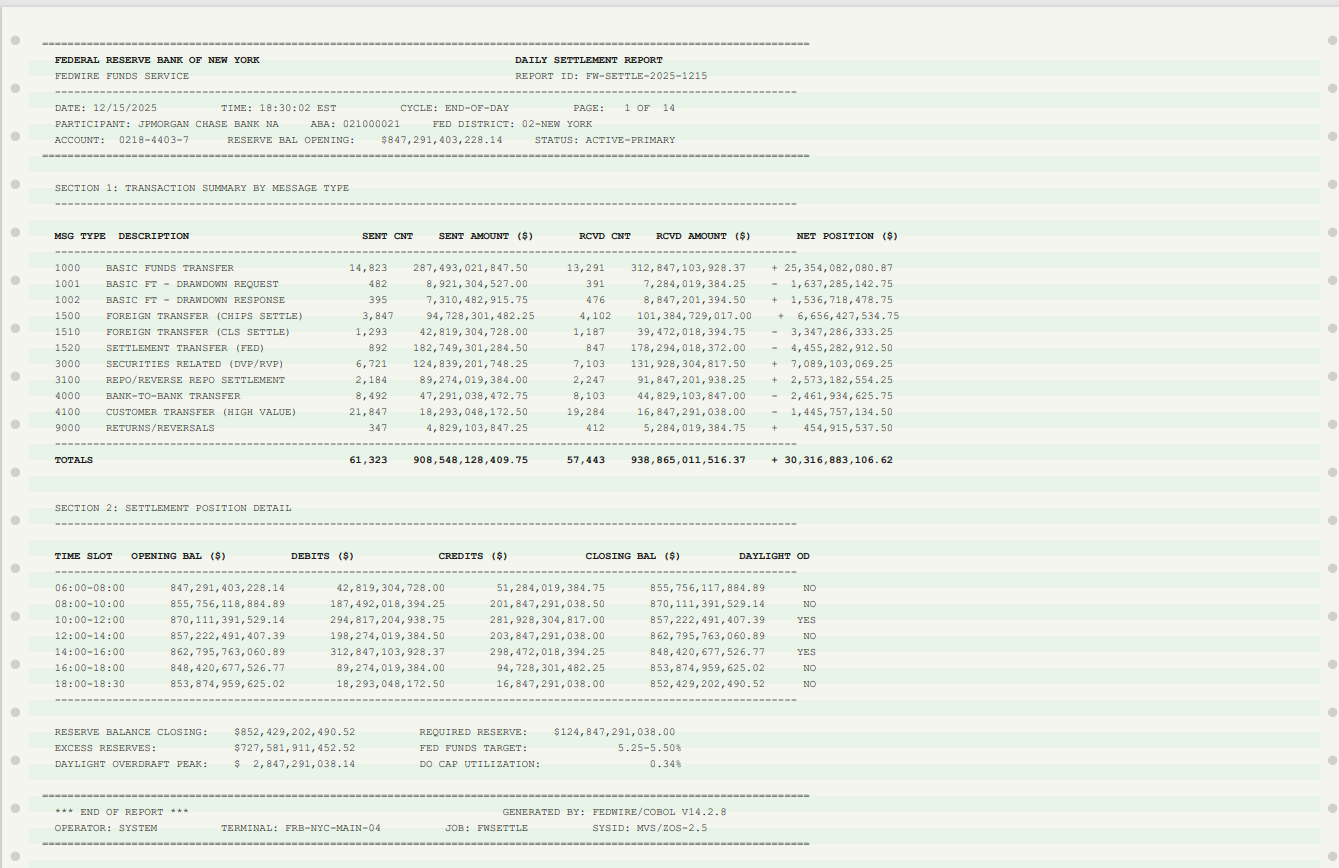
Task: Click YES daylight OD in 10:00-12:00 row
Action: coord(806,620)
